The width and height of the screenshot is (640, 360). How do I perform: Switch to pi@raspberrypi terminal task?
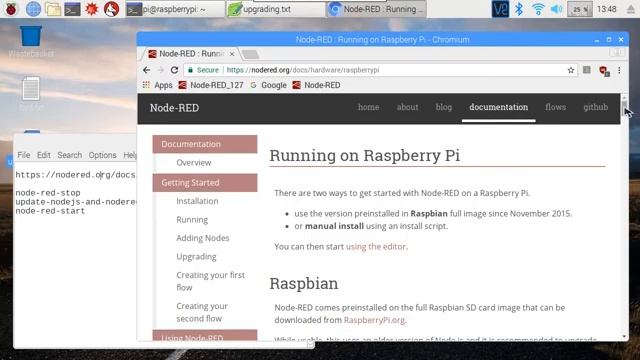175,9
